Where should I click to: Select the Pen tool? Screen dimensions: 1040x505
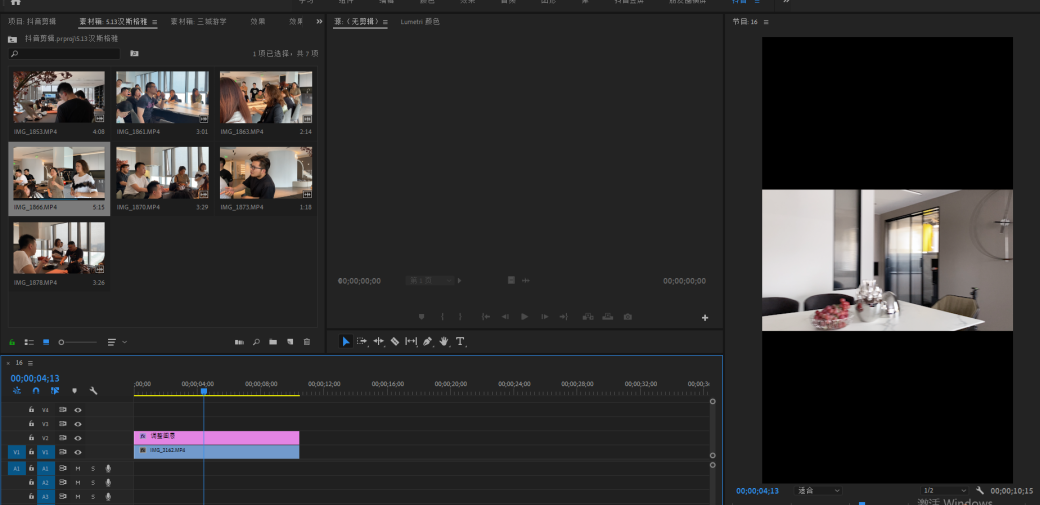(x=428, y=341)
